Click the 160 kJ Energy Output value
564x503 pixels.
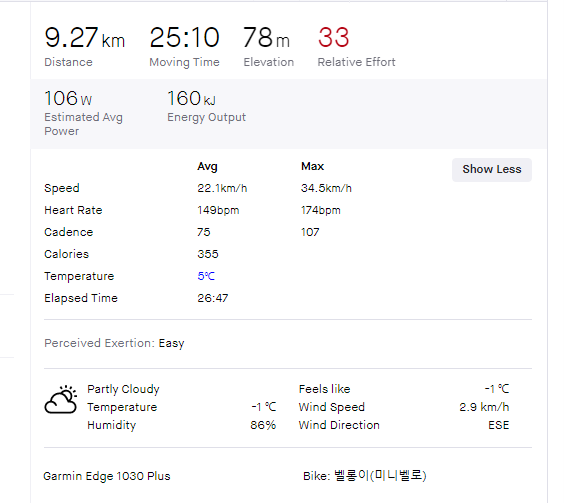(x=191, y=98)
